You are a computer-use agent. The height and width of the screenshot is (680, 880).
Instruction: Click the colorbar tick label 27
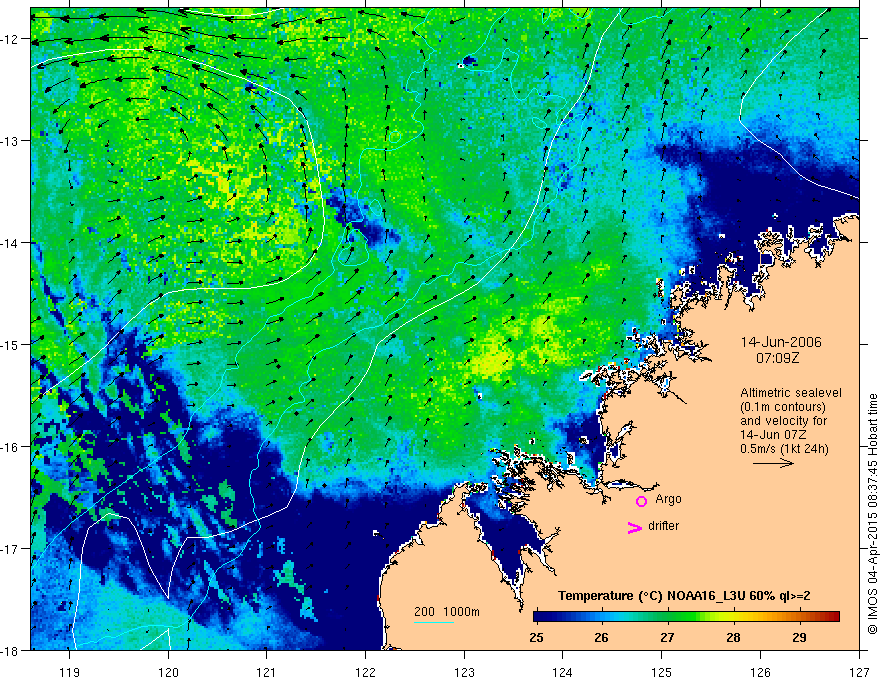point(667,637)
